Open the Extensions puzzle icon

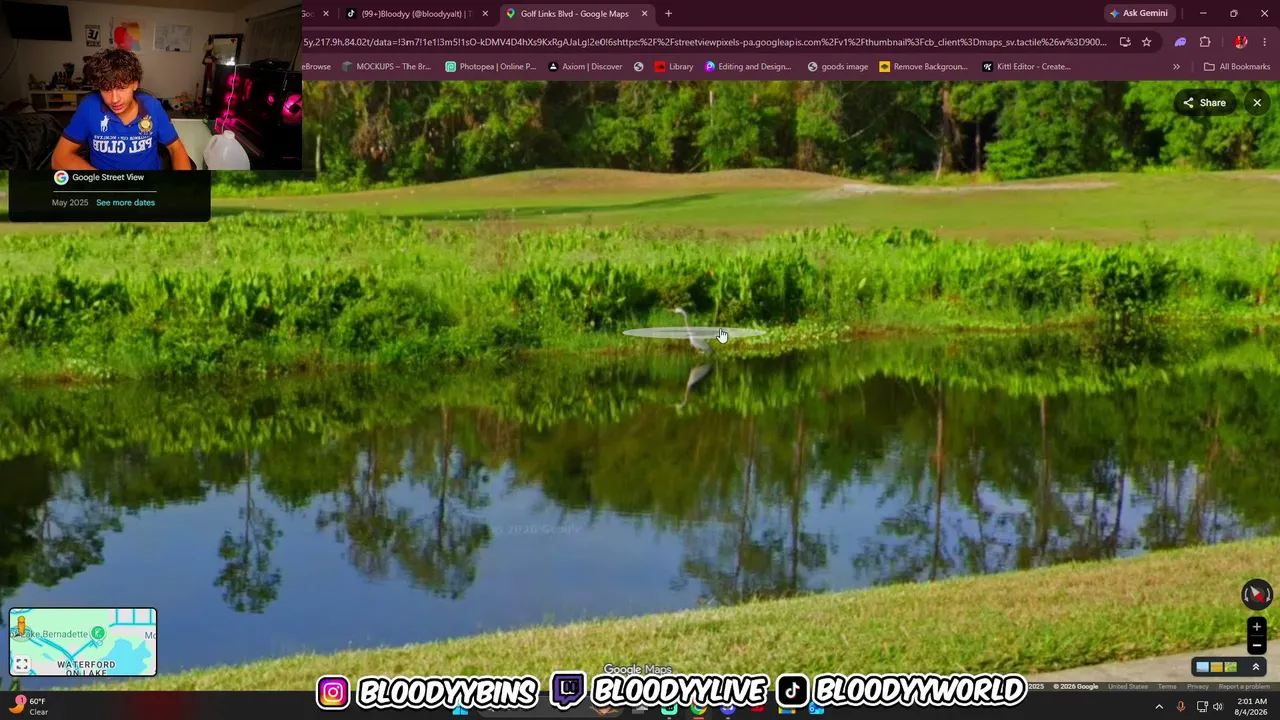point(1205,42)
